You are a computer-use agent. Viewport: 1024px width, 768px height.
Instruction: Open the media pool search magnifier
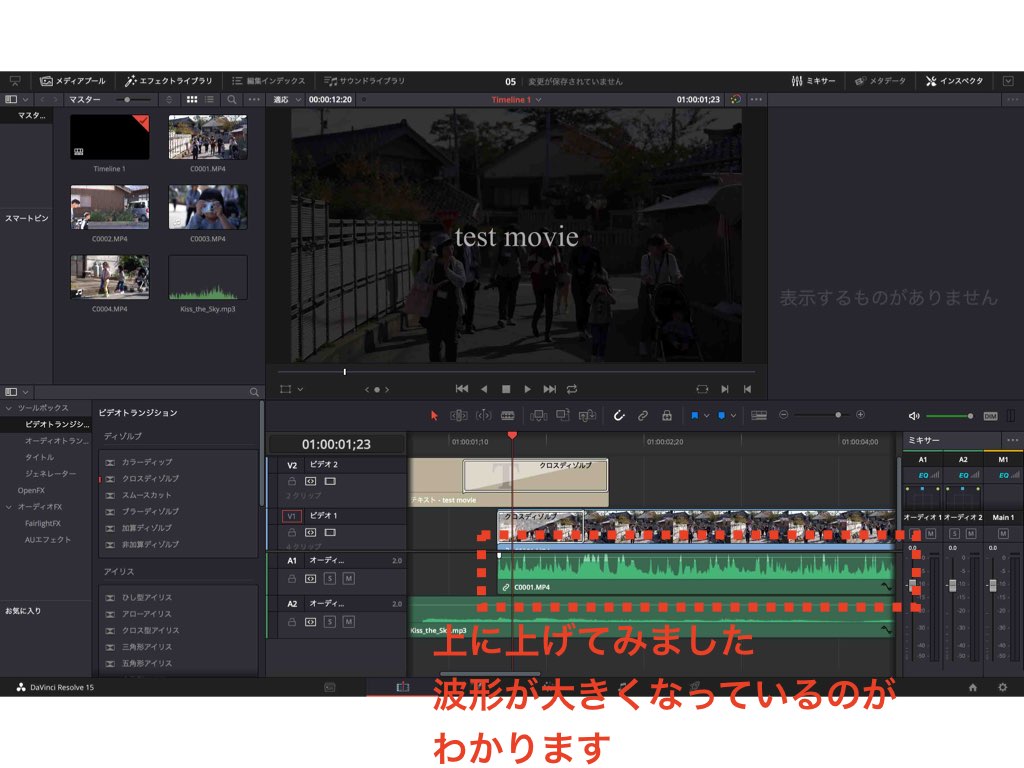point(232,99)
